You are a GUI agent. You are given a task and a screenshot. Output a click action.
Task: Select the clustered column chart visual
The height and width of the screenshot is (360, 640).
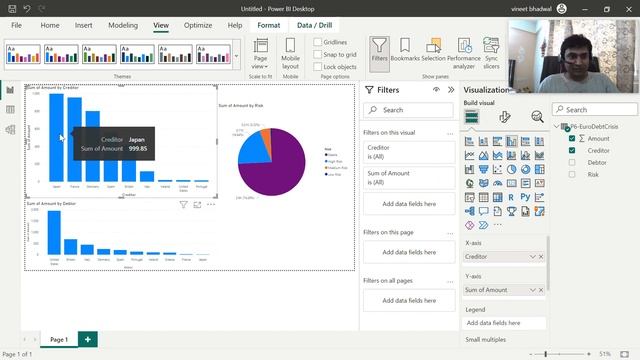tap(511, 141)
